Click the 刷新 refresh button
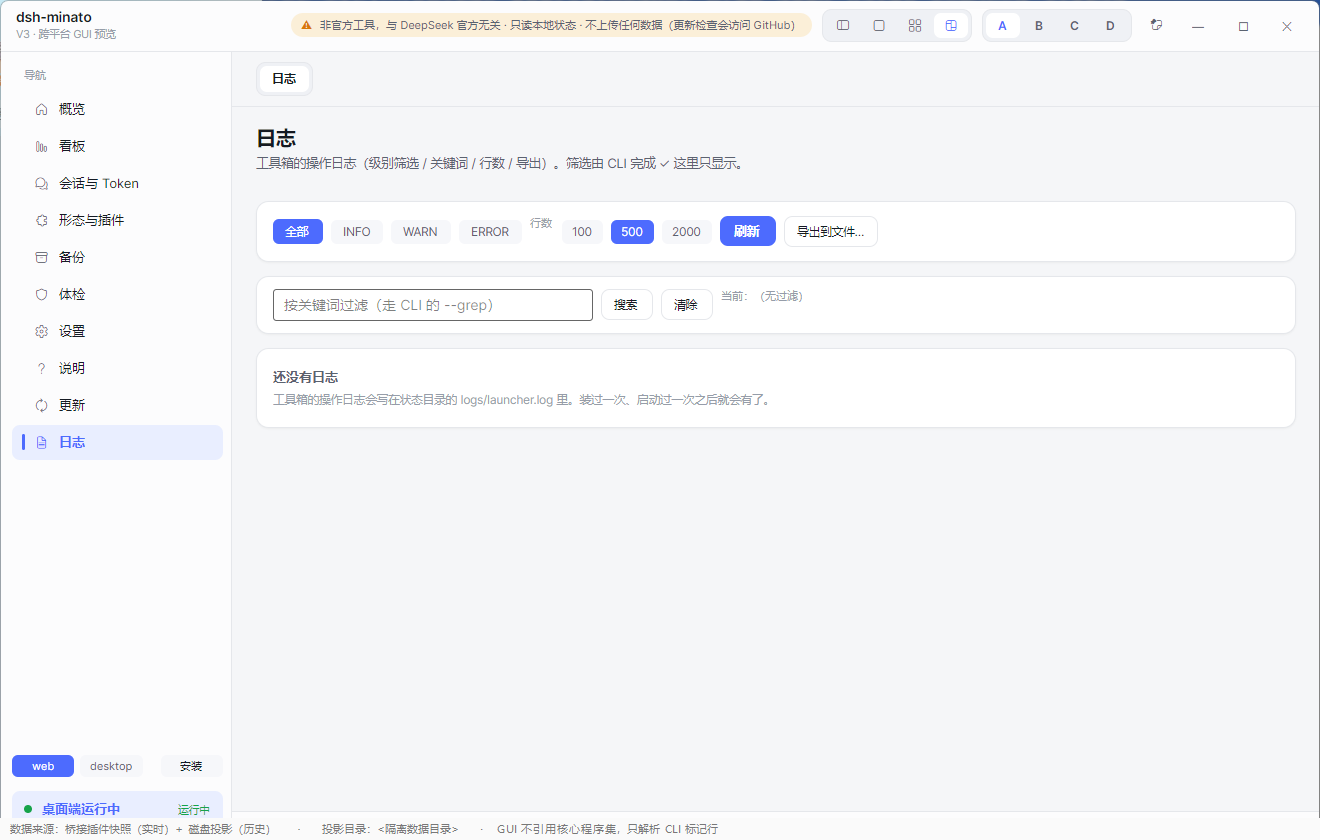Image resolution: width=1320 pixels, height=840 pixels. (747, 231)
